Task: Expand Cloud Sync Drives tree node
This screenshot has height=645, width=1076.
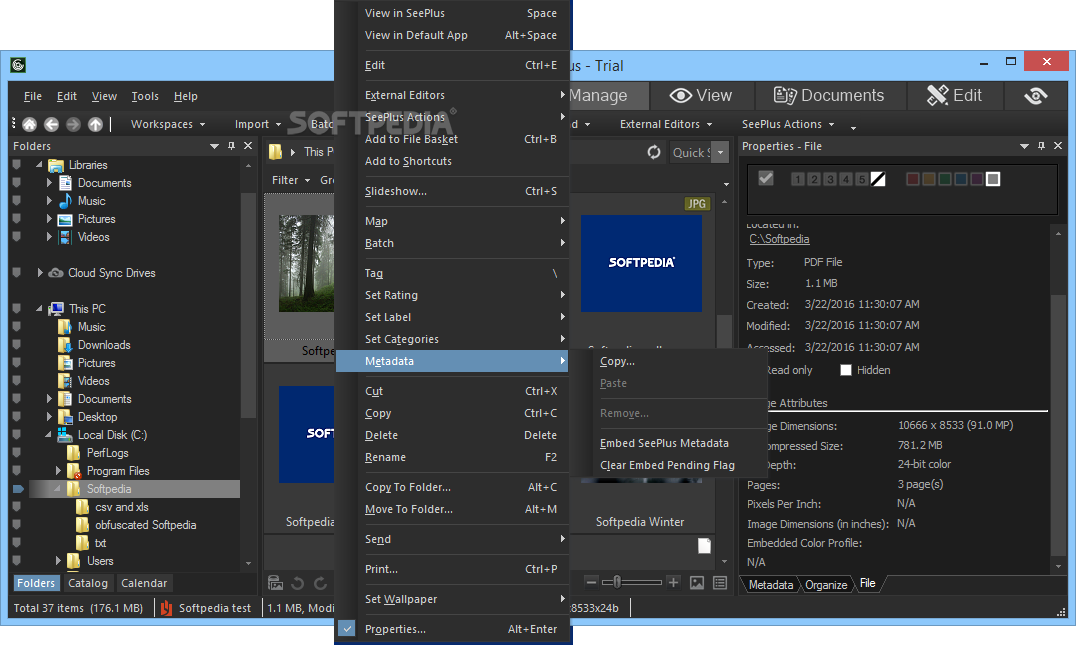Action: [40, 272]
